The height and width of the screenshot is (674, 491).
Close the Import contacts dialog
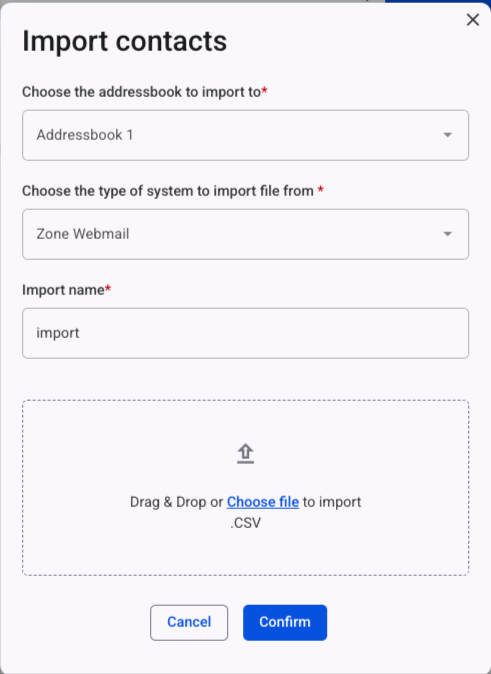click(473, 20)
